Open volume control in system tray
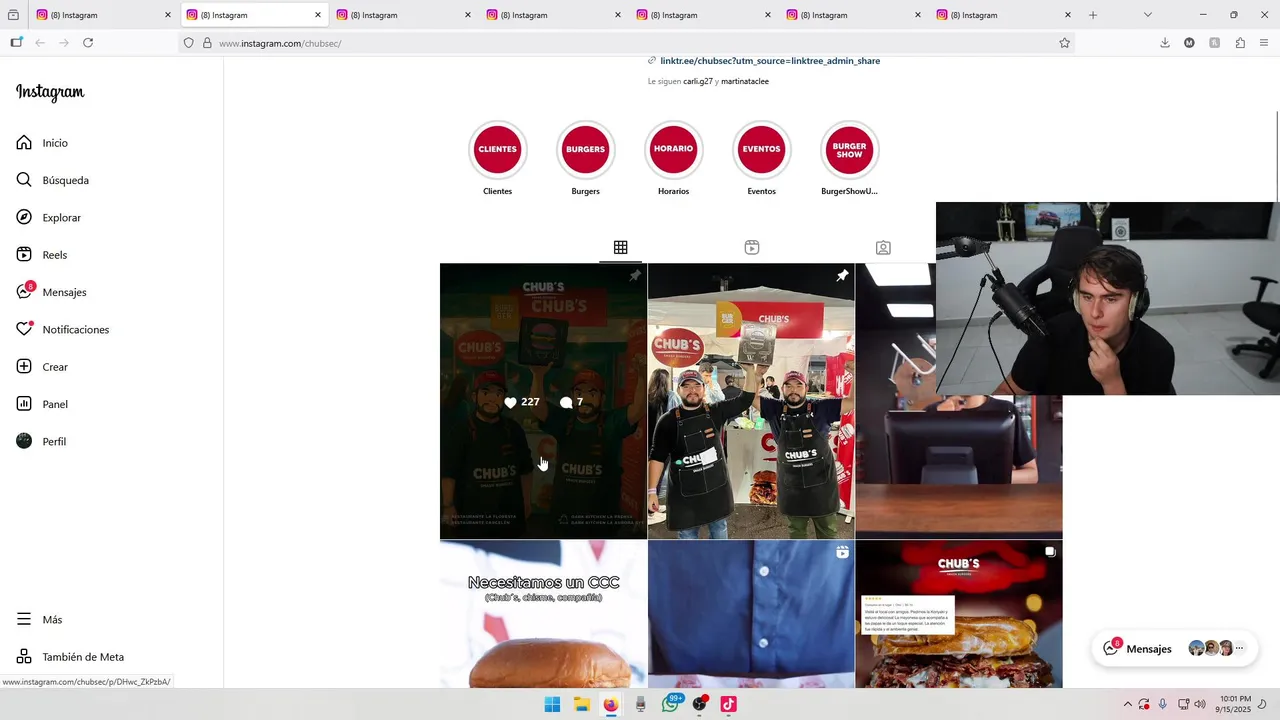The width and height of the screenshot is (1280, 720). pos(1199,704)
